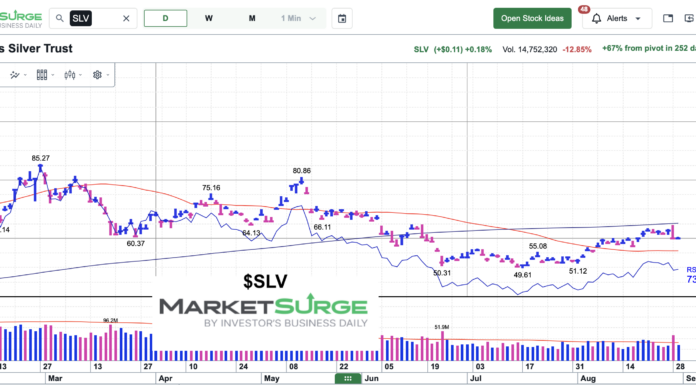
Task: Click the 80.86 price high label
Action: 302,170
